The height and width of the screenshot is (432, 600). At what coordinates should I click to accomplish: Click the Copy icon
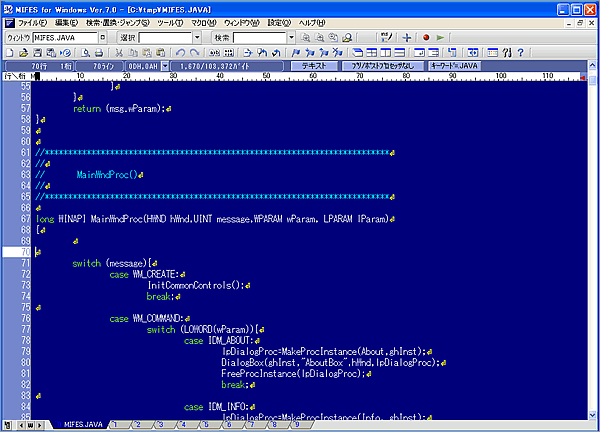point(133,52)
